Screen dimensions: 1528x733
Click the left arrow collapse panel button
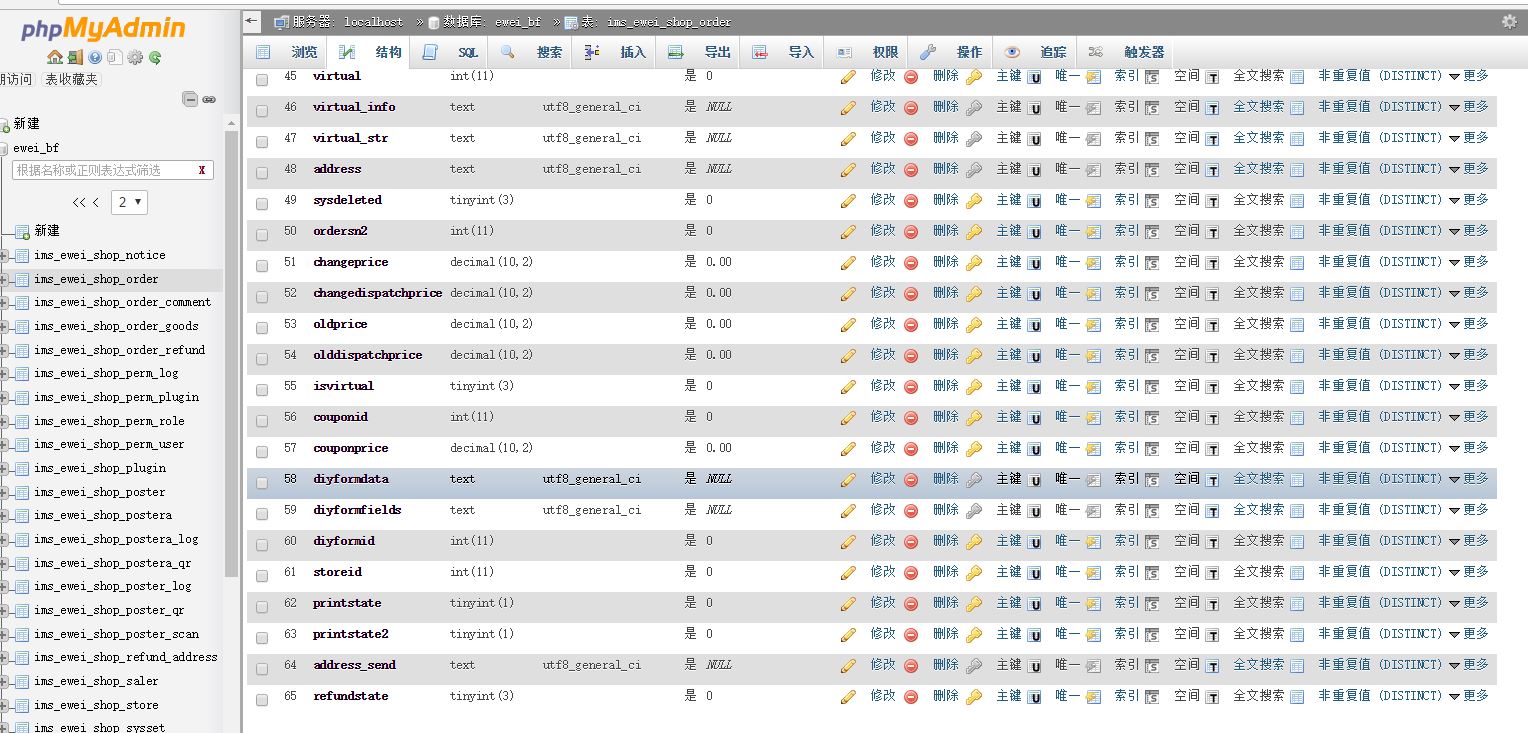[x=253, y=20]
